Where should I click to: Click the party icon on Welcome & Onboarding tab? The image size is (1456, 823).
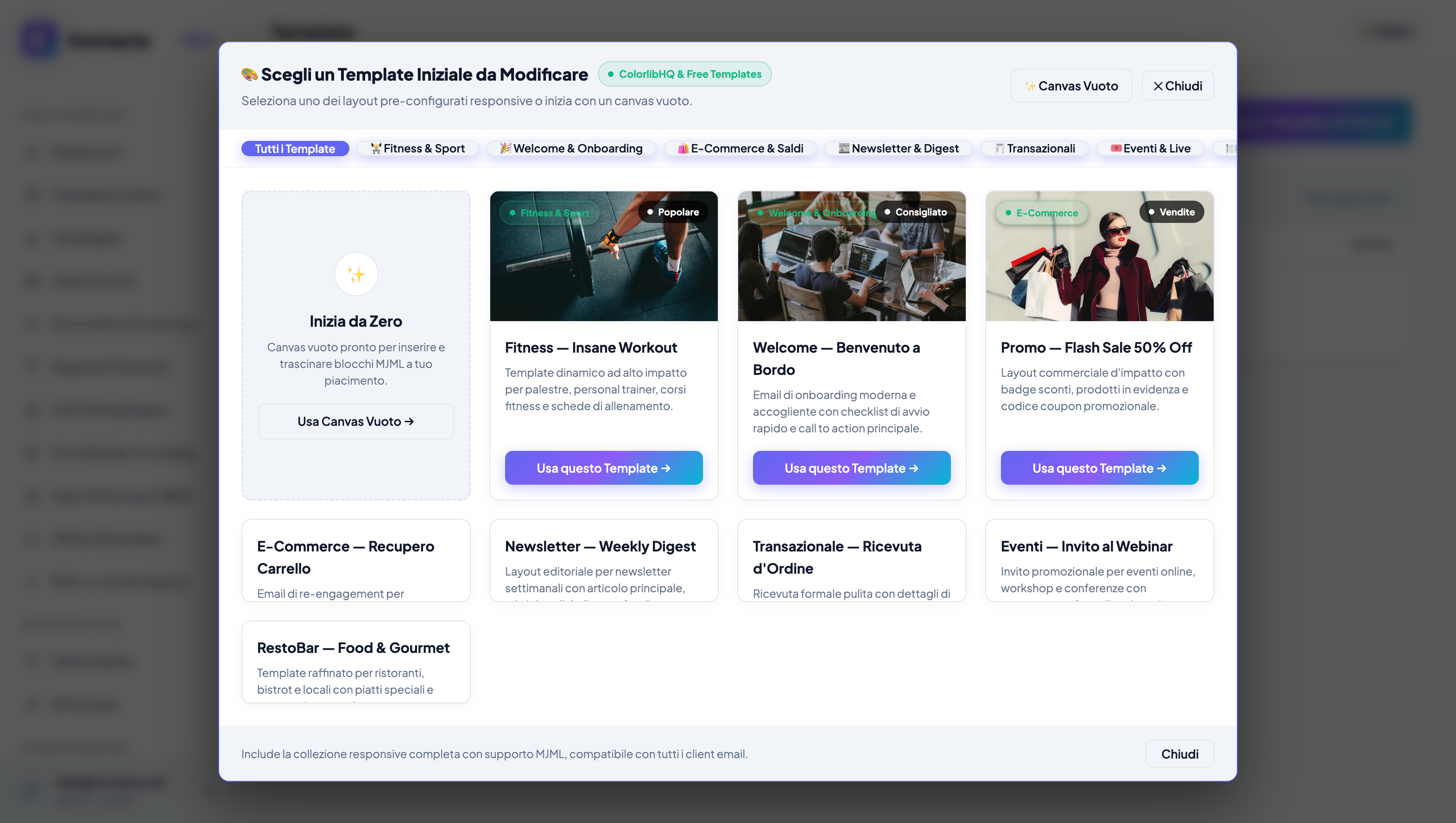coord(505,148)
